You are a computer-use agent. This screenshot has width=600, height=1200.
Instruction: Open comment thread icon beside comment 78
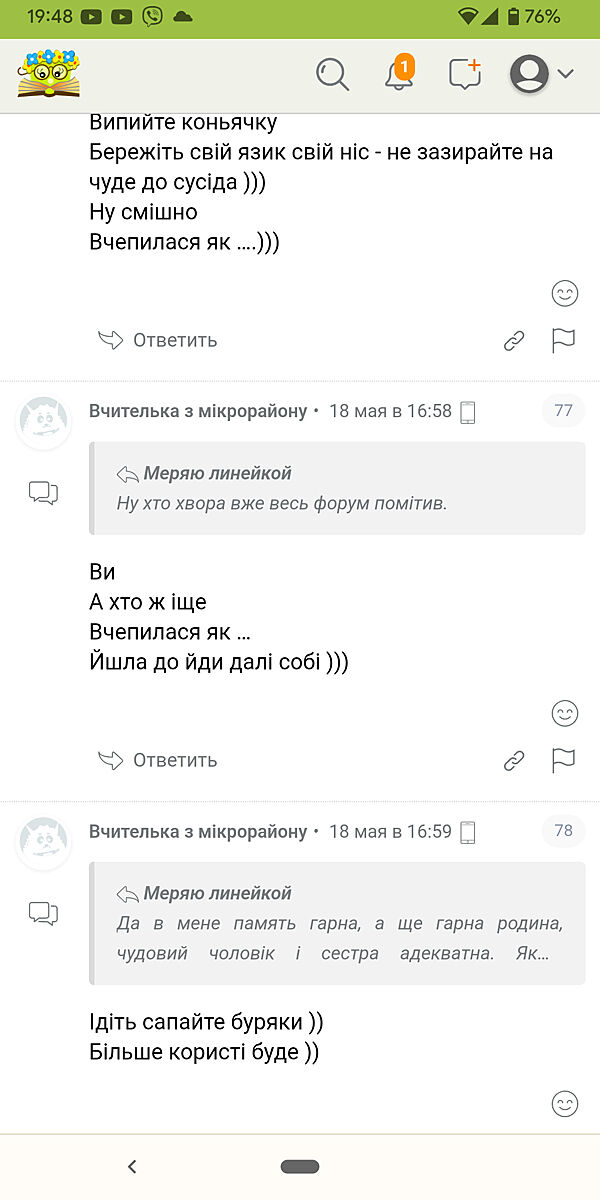click(x=43, y=912)
